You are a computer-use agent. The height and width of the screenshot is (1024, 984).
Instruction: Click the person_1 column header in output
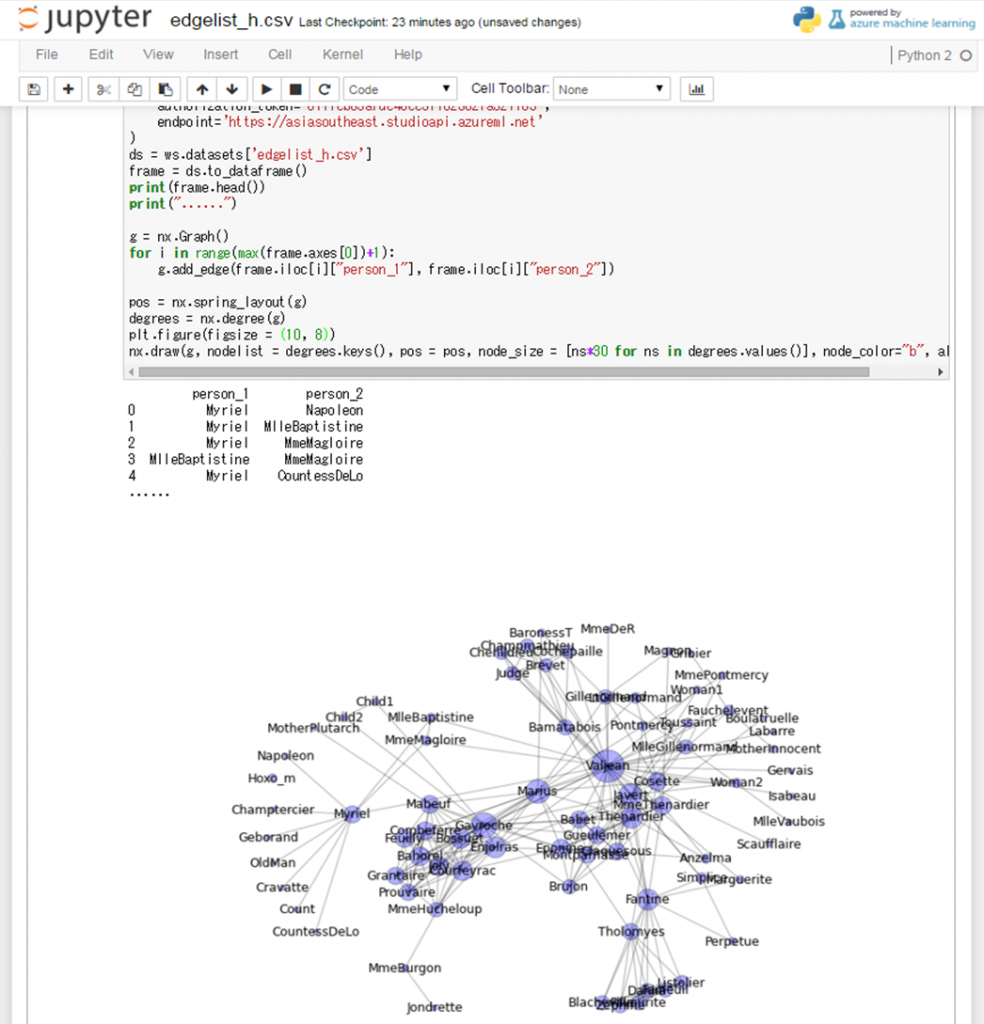pyautogui.click(x=220, y=394)
